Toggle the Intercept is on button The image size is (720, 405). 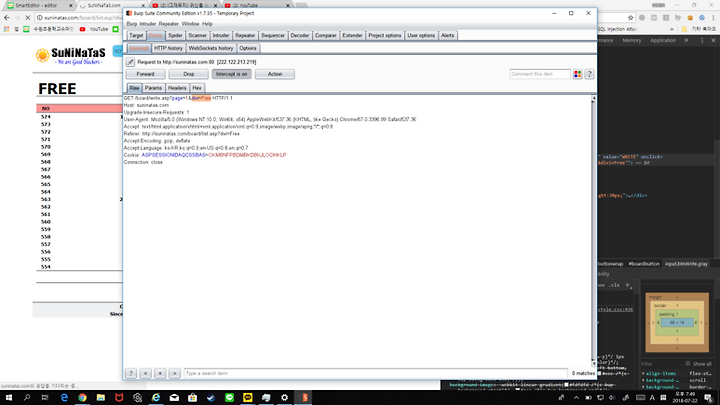coord(231,74)
